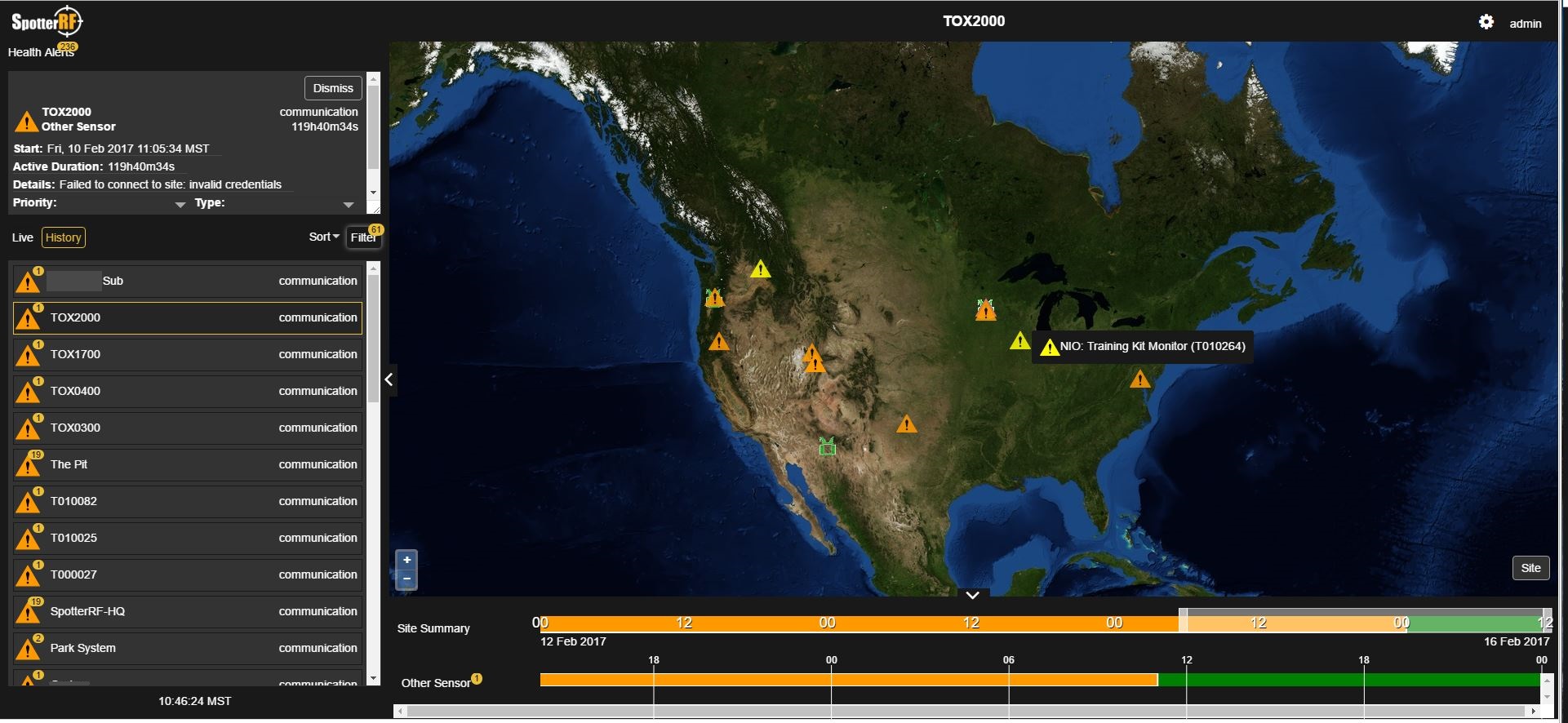Dismiss the TOX2000 alert

click(333, 88)
